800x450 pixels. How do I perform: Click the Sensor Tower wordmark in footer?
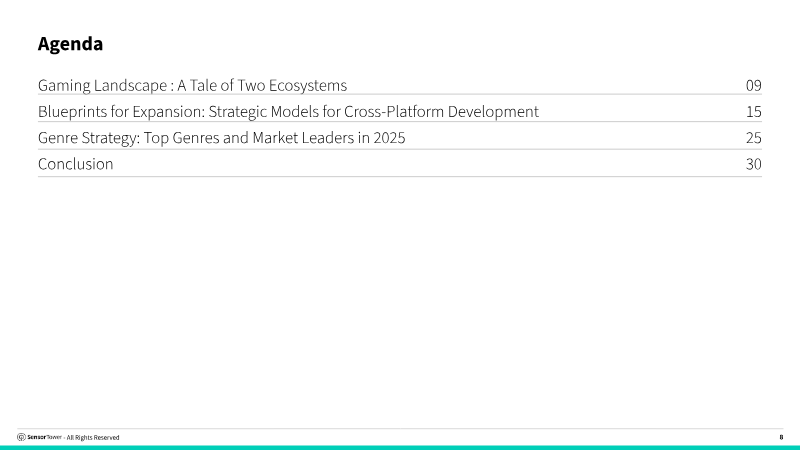[44, 437]
